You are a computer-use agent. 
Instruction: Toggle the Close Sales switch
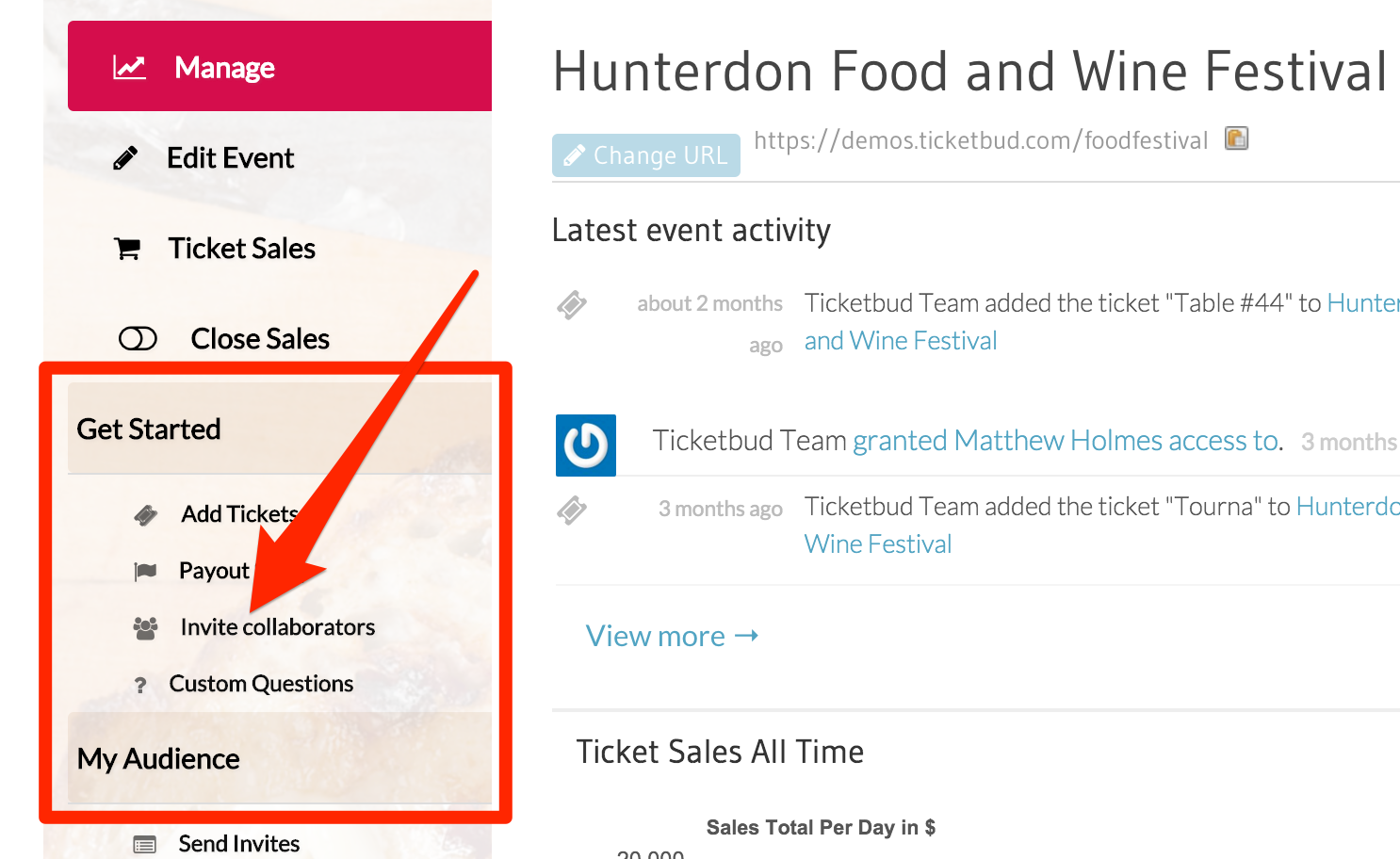pos(138,338)
